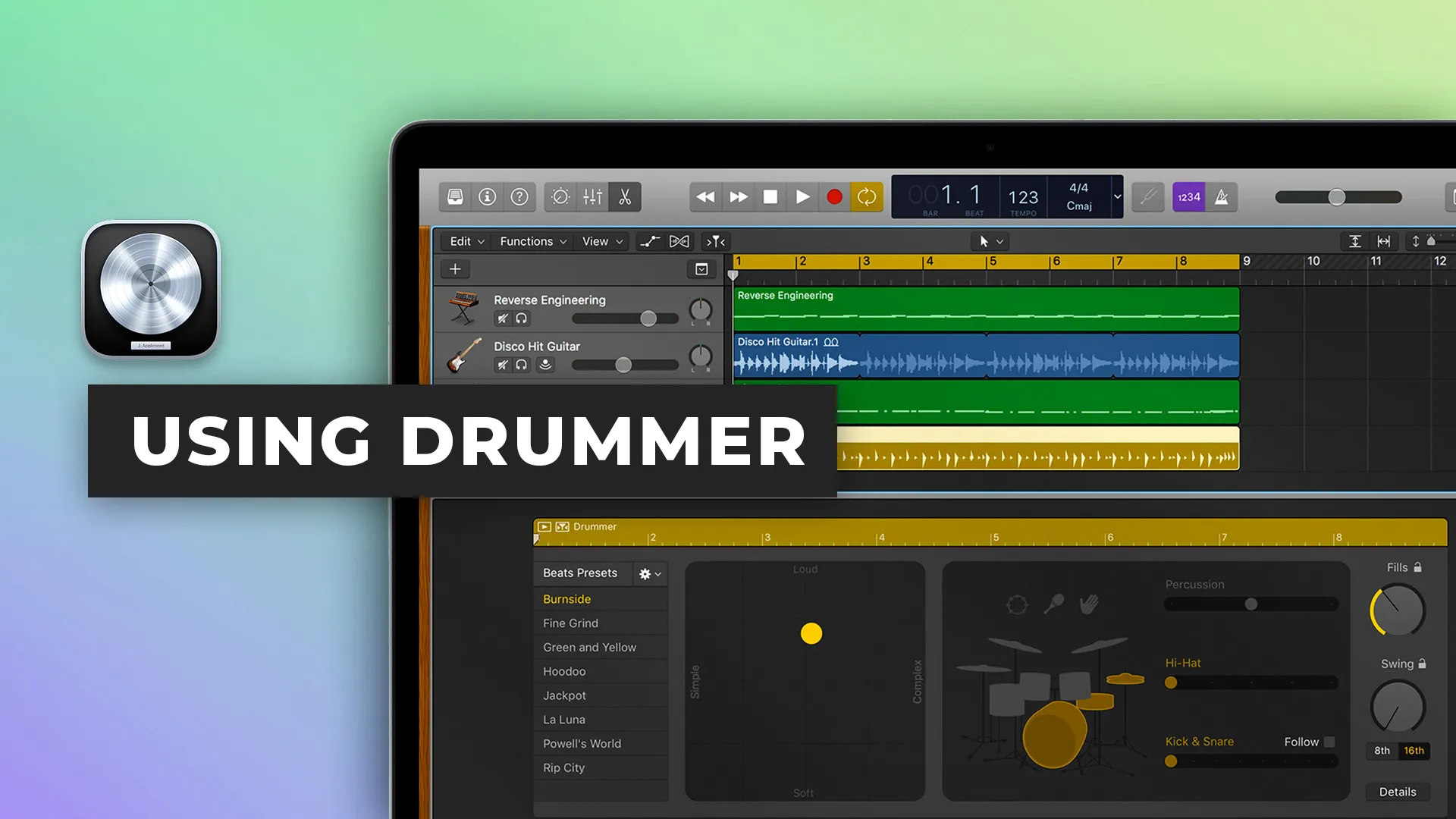Select the Reverse Engineering green region
The image size is (1456, 819).
(x=986, y=309)
